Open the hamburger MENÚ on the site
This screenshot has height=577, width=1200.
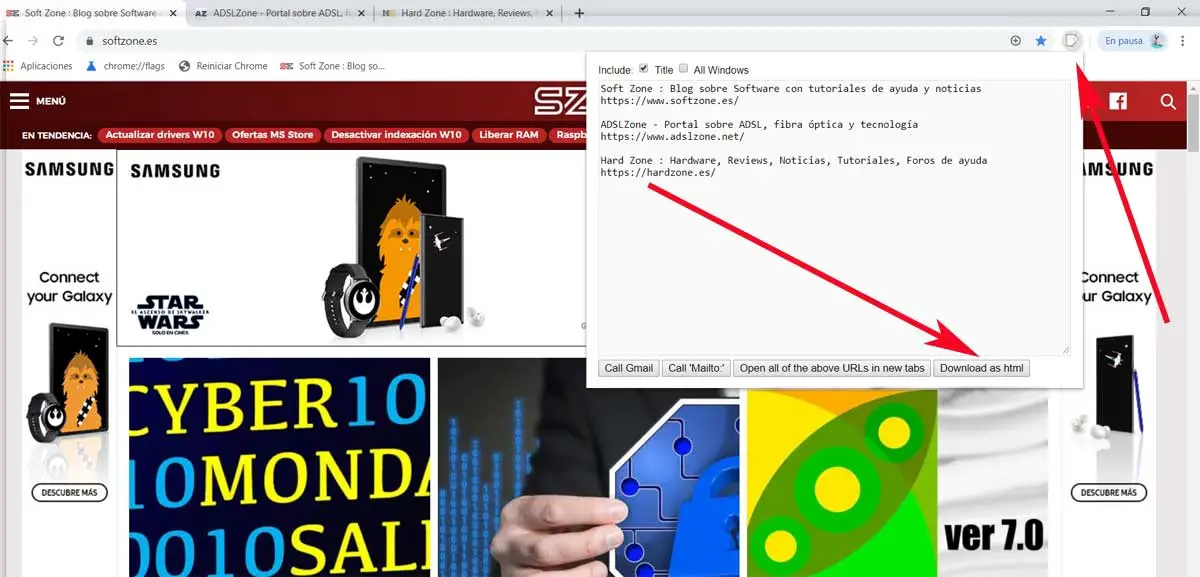point(38,101)
